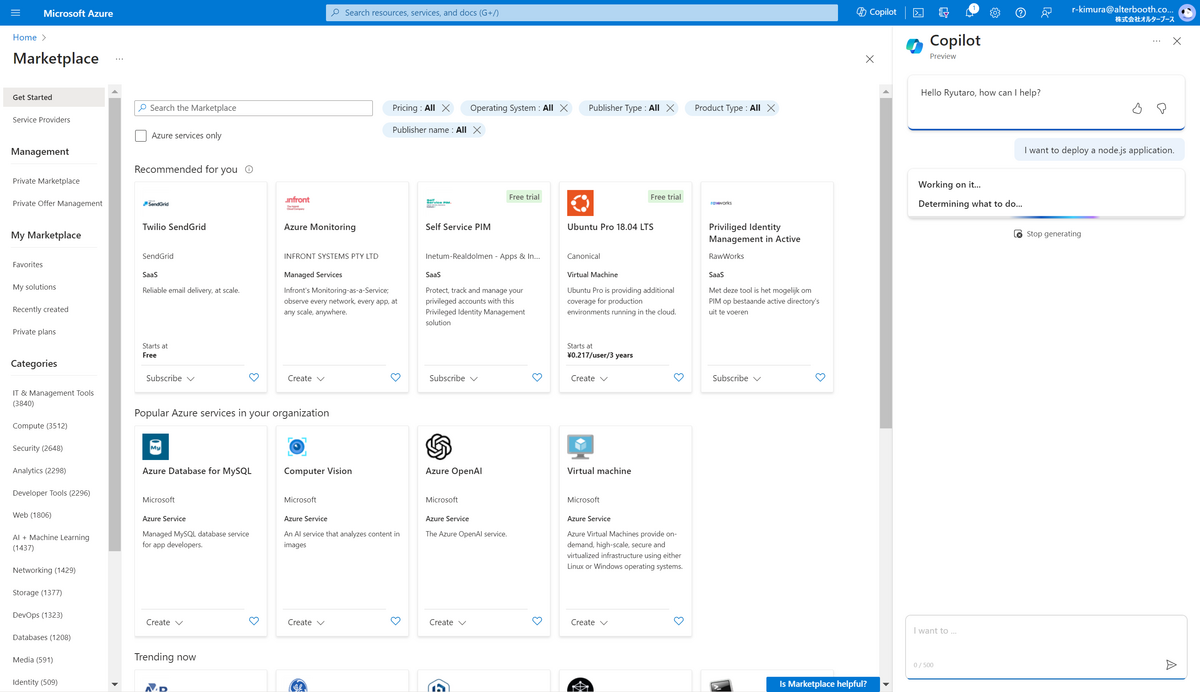Image resolution: width=1200 pixels, height=692 pixels.
Task: Open Marketplace title more options ellipsis
Action: pos(119,59)
